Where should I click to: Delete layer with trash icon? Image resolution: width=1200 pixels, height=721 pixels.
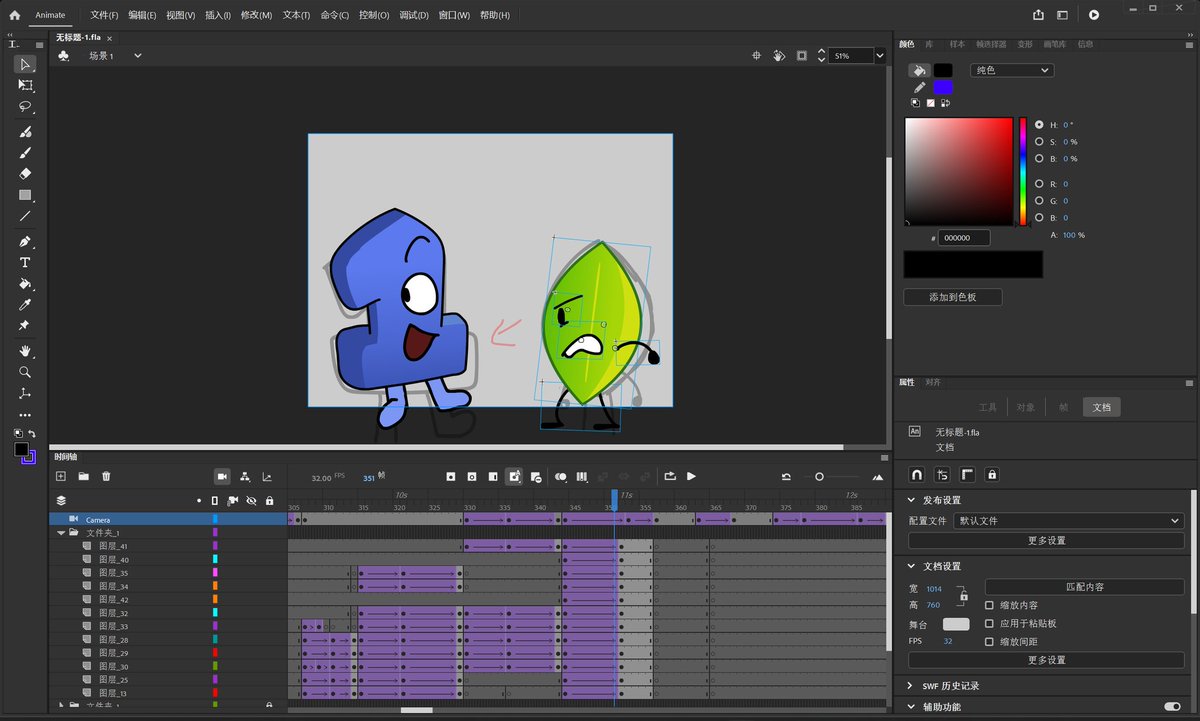coord(106,477)
